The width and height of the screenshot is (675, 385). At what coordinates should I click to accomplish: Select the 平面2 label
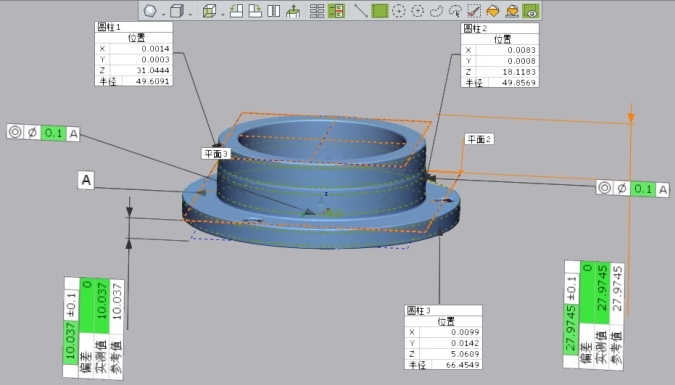point(479,139)
